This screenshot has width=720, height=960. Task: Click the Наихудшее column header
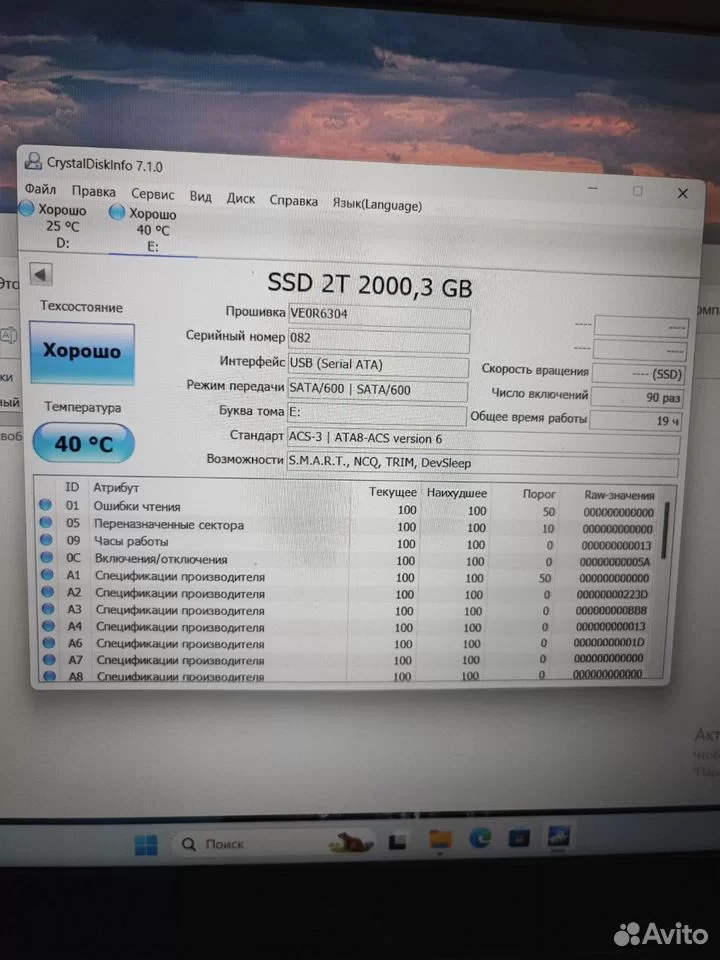pos(457,493)
